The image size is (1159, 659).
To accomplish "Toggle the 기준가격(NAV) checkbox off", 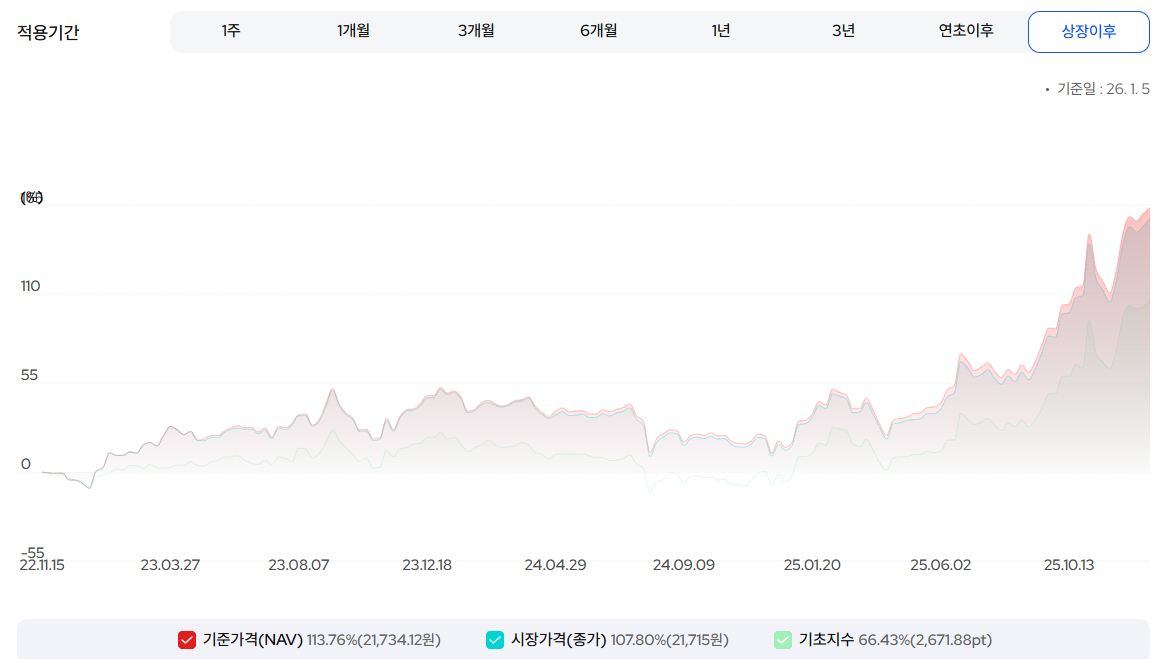I will [x=185, y=639].
